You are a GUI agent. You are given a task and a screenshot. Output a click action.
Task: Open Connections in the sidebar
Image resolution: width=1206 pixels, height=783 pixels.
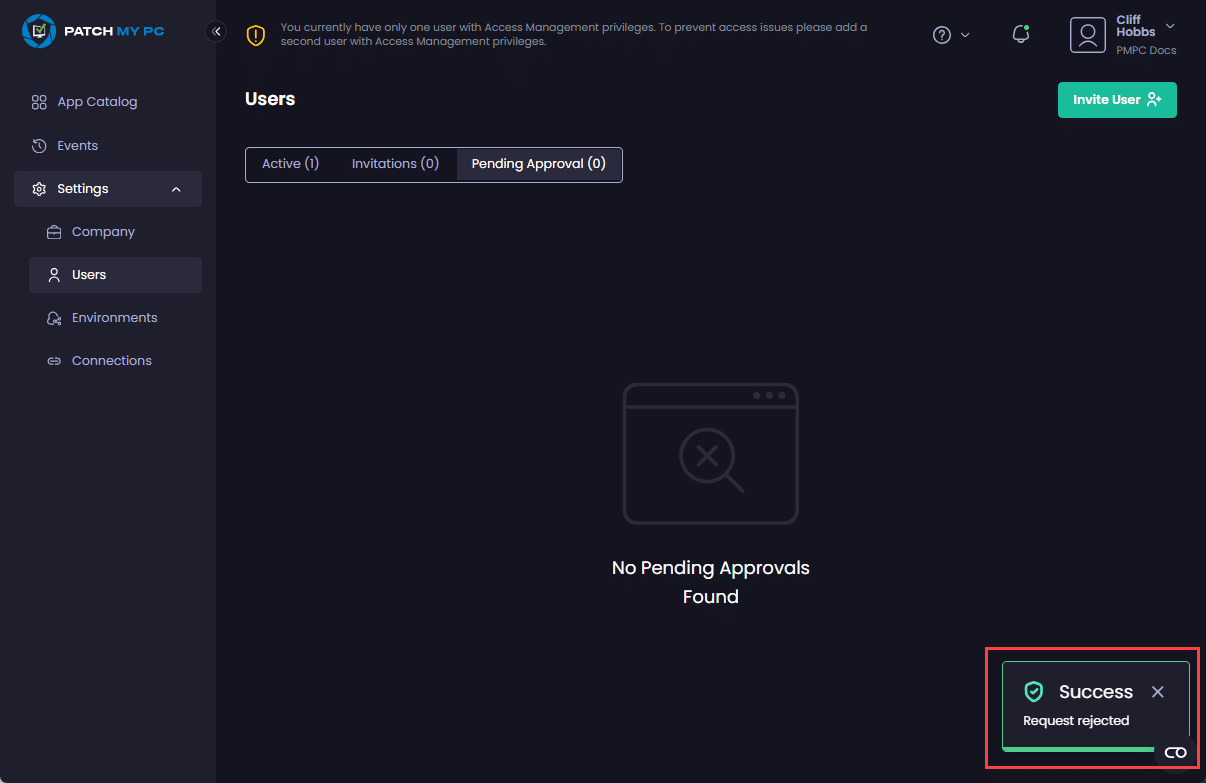(111, 361)
